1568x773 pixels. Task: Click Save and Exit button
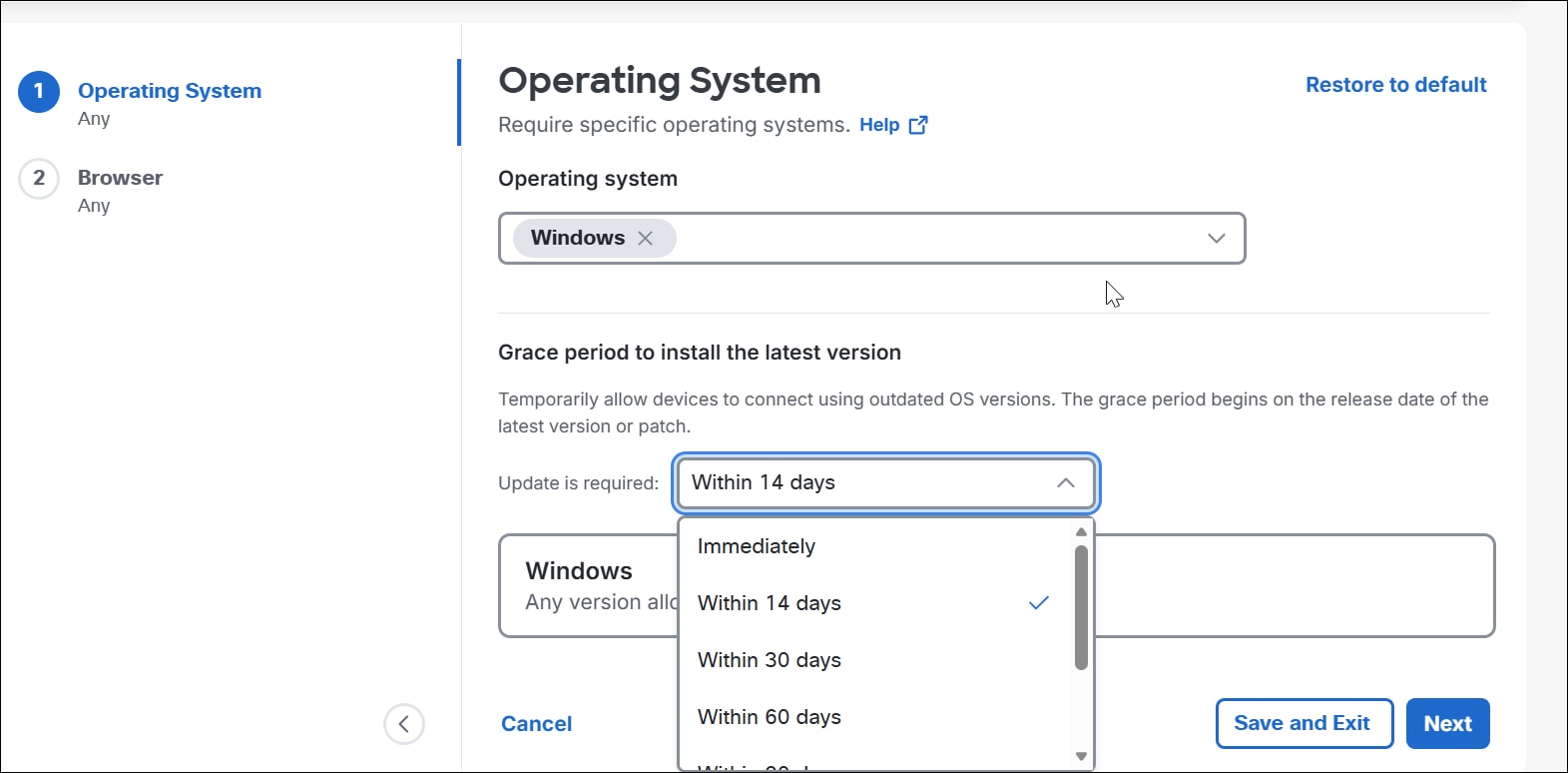tap(1305, 723)
